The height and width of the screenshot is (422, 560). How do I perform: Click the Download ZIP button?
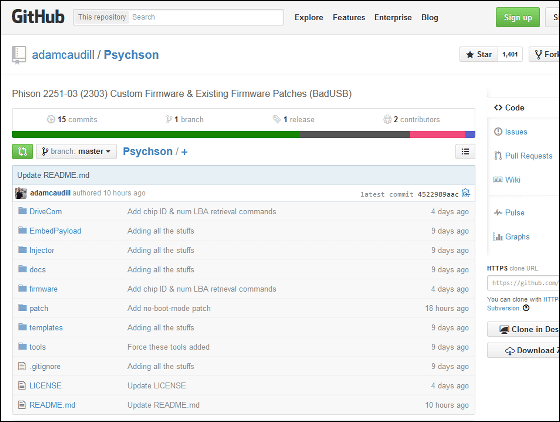click(x=524, y=350)
